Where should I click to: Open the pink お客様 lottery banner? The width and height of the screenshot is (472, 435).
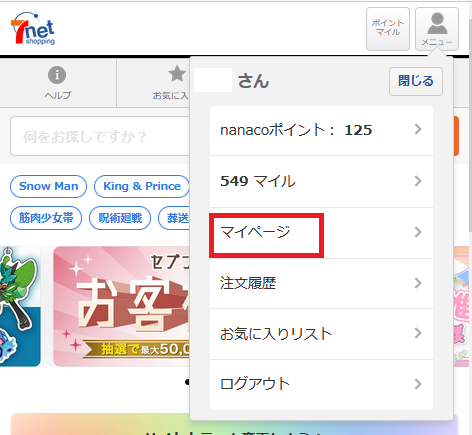(x=121, y=306)
